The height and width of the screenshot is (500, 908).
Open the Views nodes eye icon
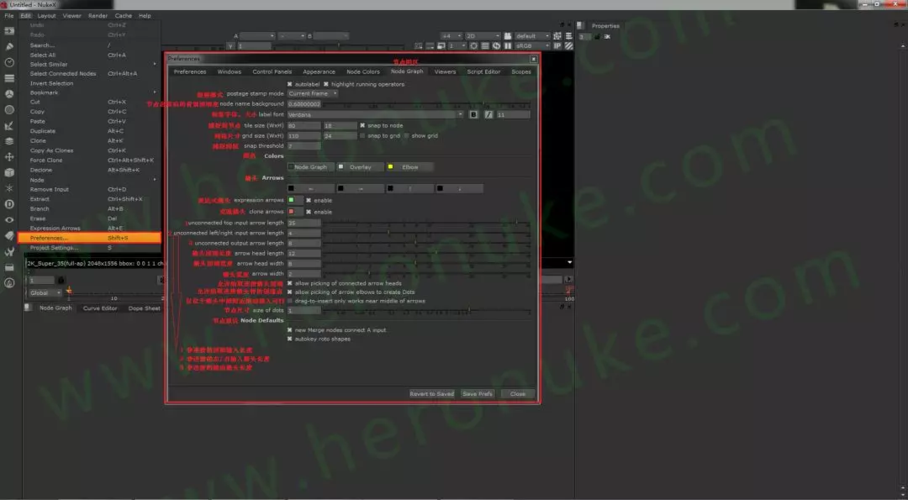click(x=9, y=220)
